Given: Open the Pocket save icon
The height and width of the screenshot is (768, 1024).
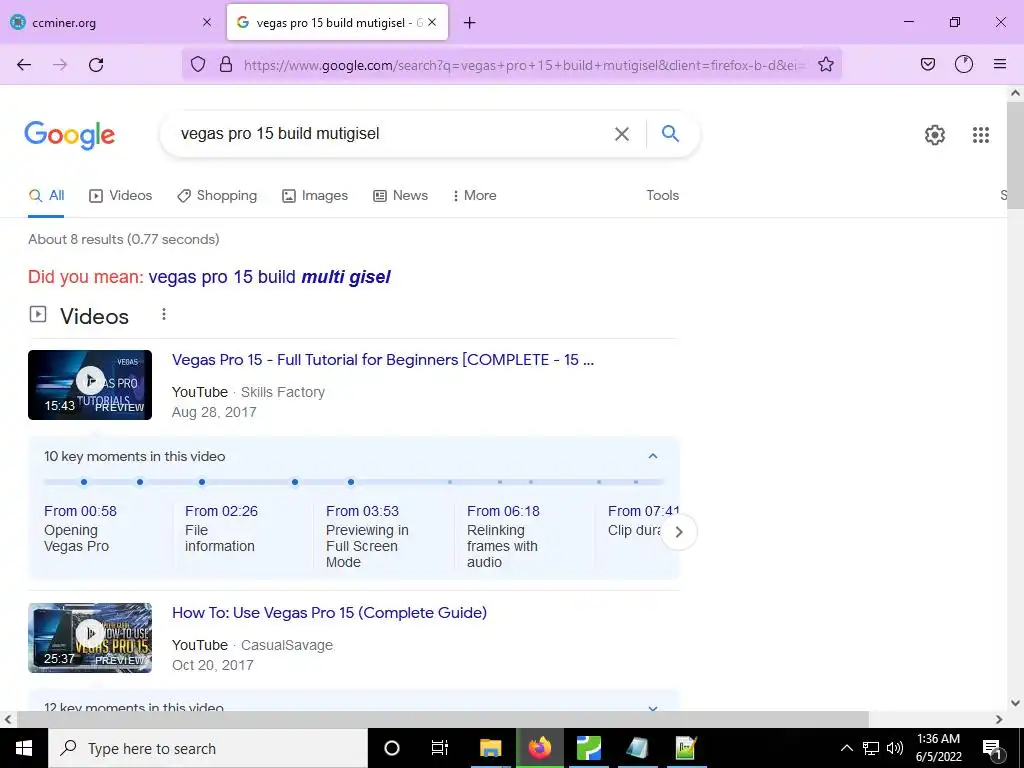Looking at the screenshot, I should 927,64.
